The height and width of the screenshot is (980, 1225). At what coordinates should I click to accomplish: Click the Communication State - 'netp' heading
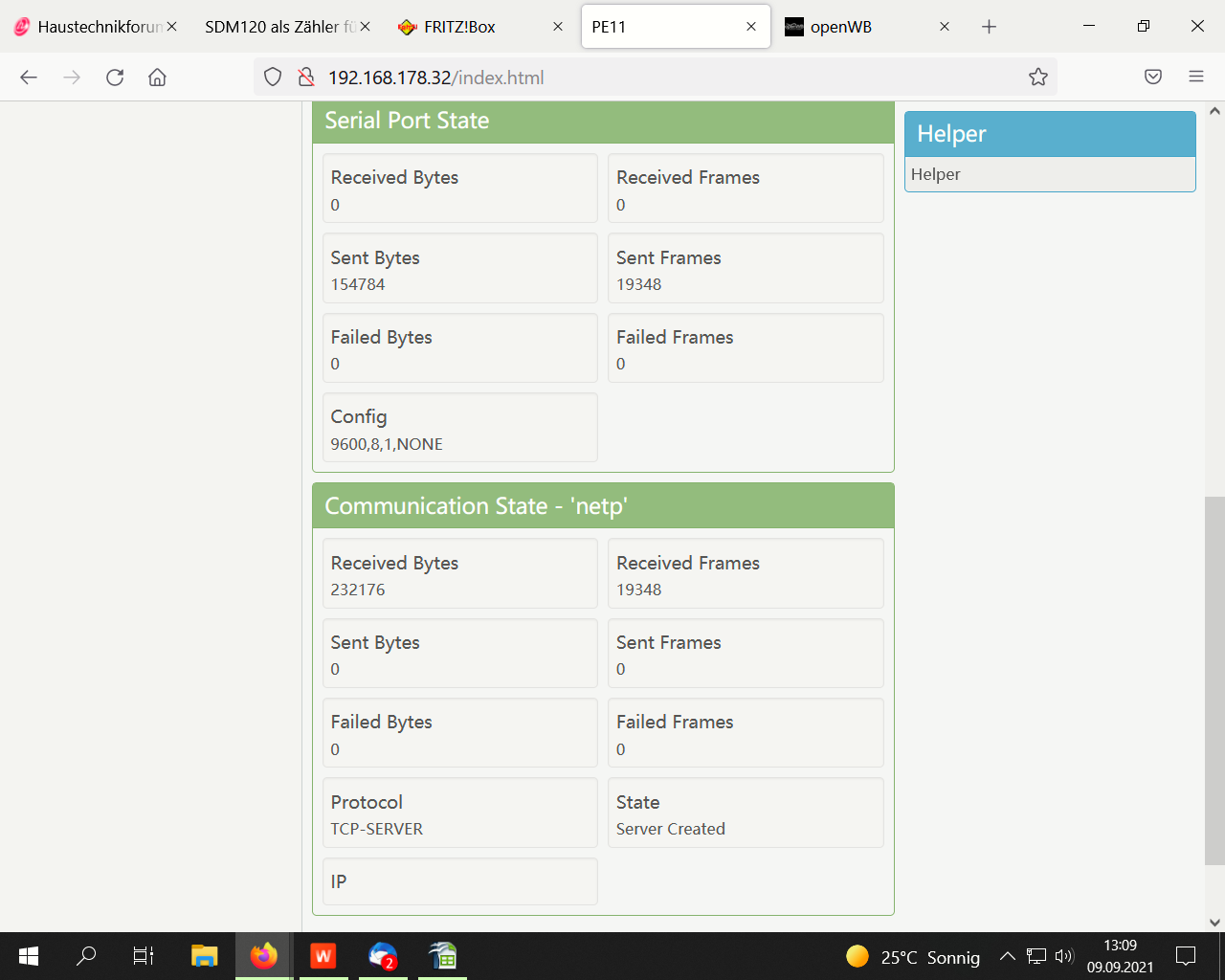point(476,506)
